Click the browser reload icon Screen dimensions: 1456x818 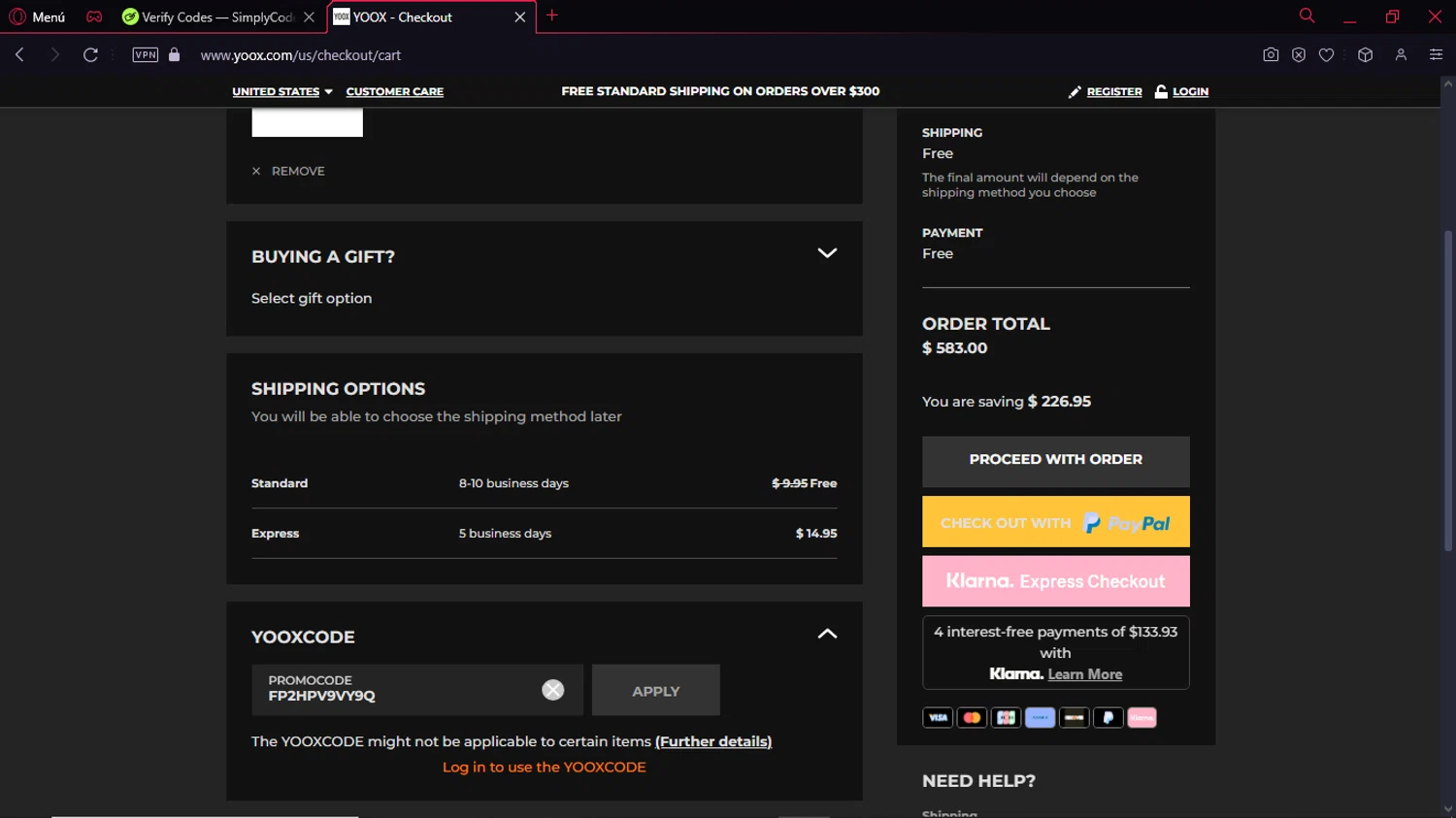click(90, 55)
